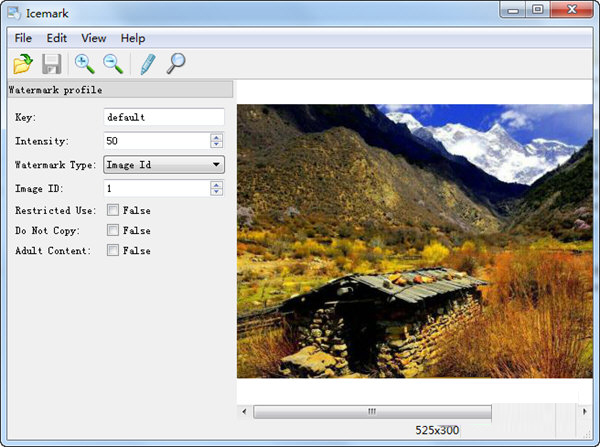Open the View menu

[x=94, y=38]
